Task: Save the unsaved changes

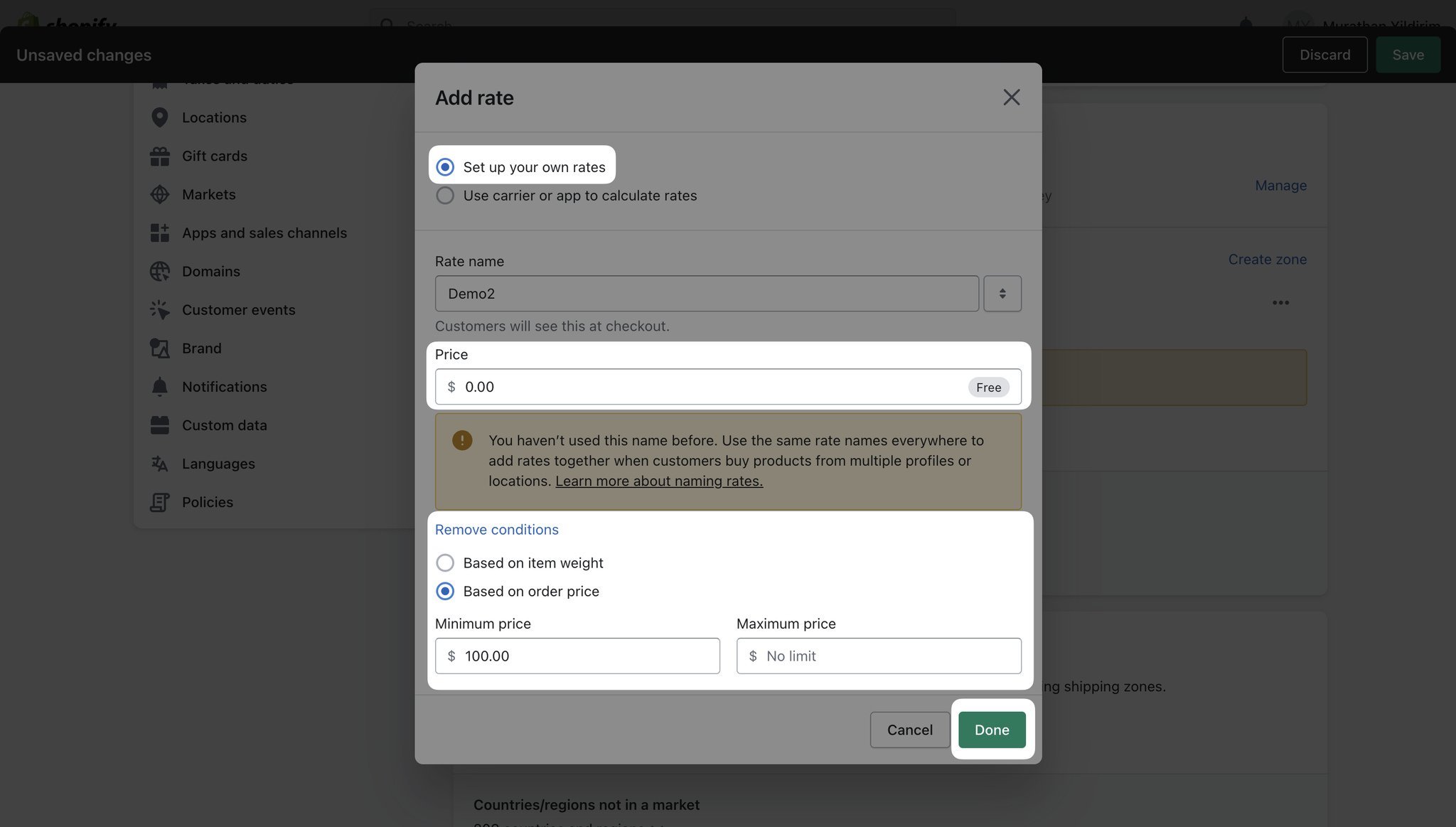Action: click(1408, 55)
